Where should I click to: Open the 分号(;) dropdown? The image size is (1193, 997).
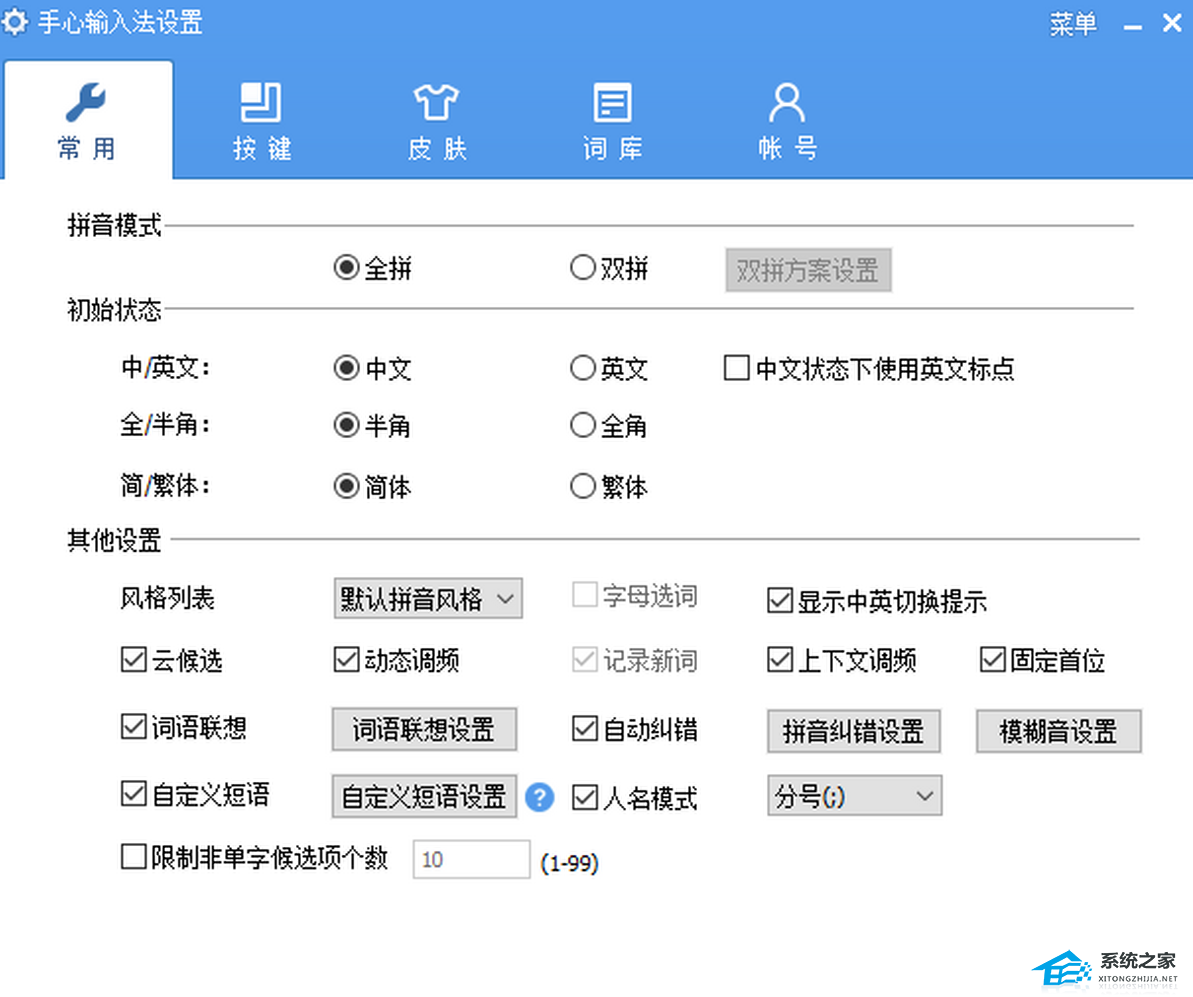854,796
